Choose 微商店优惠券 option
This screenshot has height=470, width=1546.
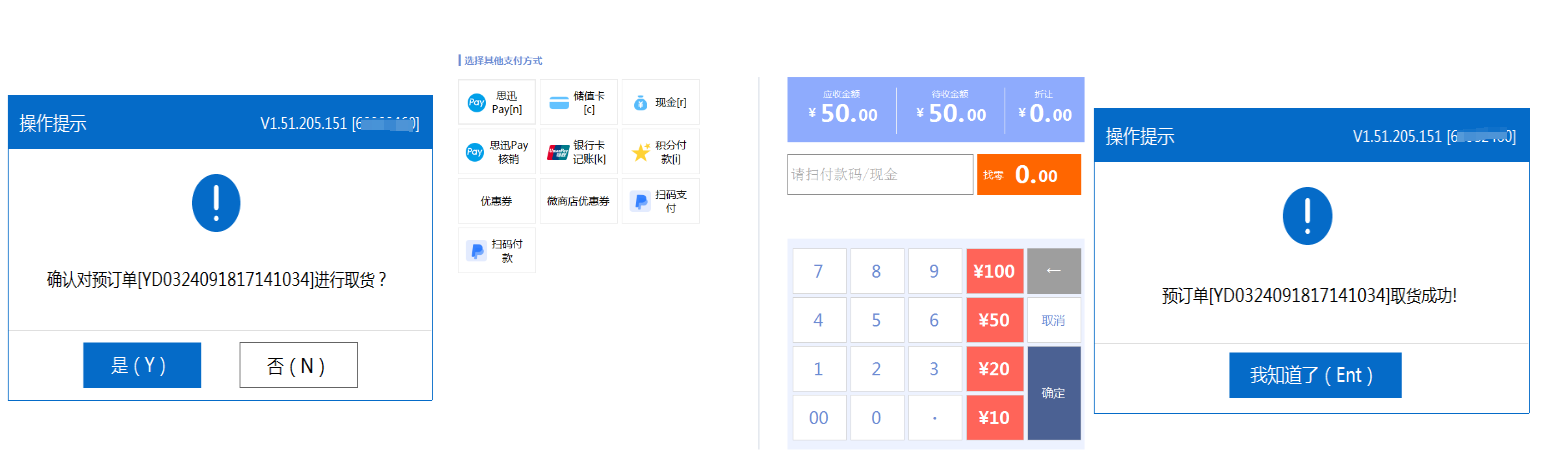[x=579, y=201]
